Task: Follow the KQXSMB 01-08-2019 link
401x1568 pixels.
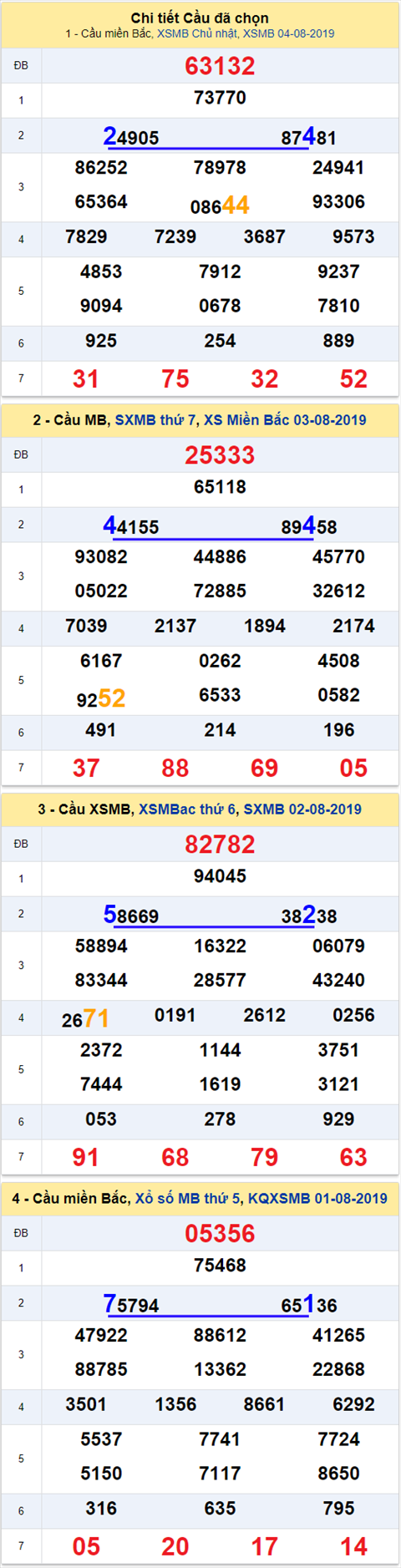Action: [317, 1198]
